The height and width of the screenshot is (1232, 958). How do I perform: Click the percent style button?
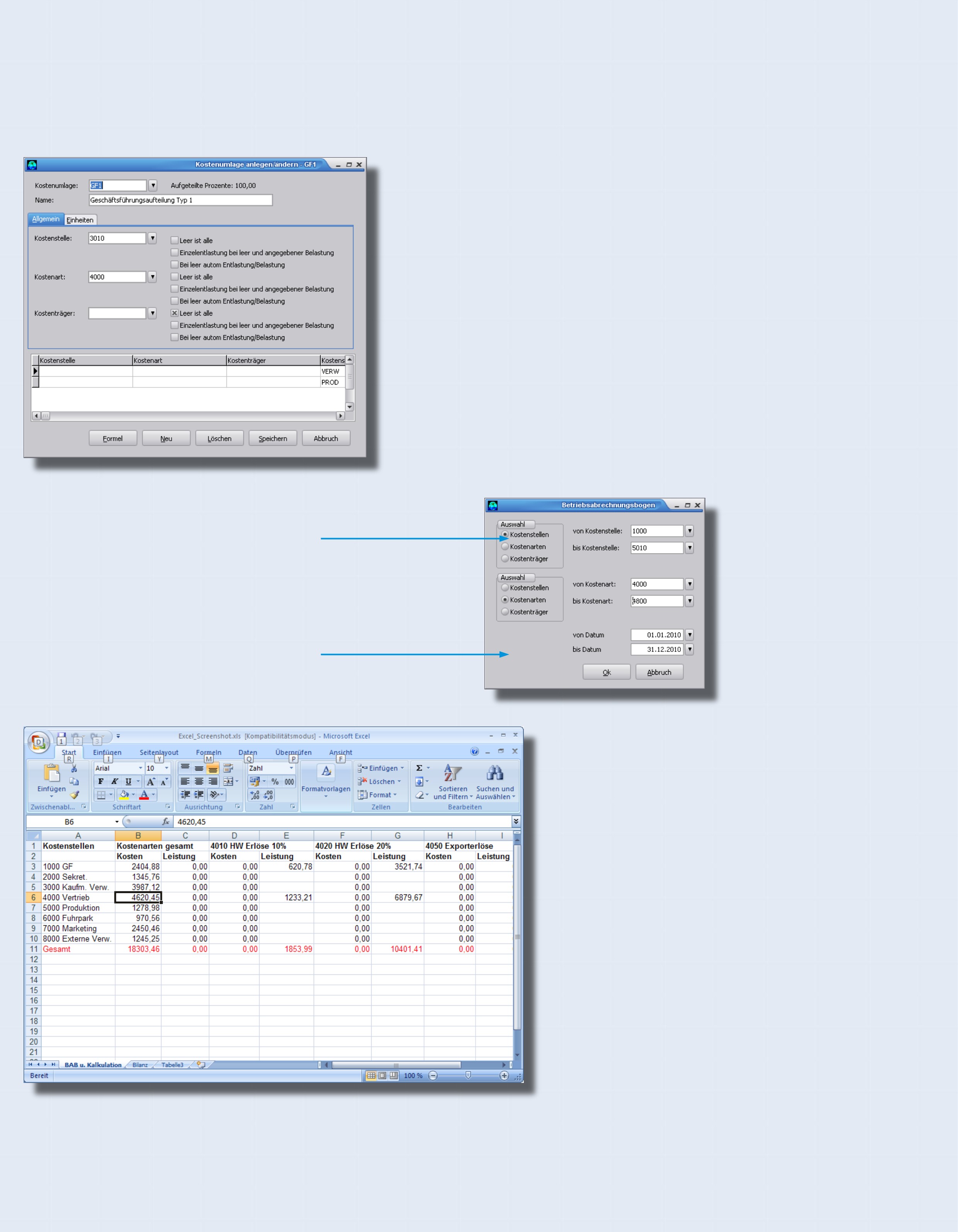(275, 781)
